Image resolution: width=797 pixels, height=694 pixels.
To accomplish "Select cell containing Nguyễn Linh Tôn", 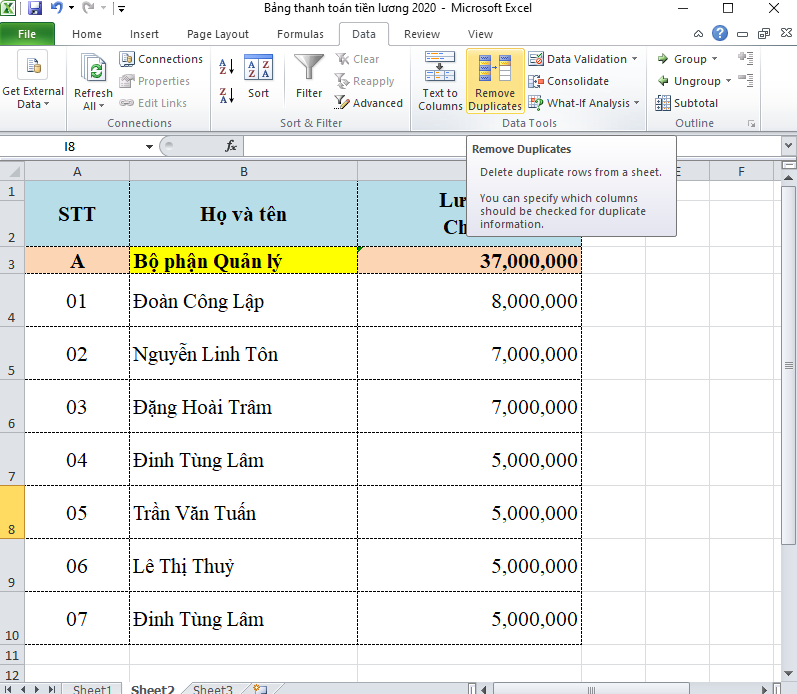I will [x=243, y=354].
